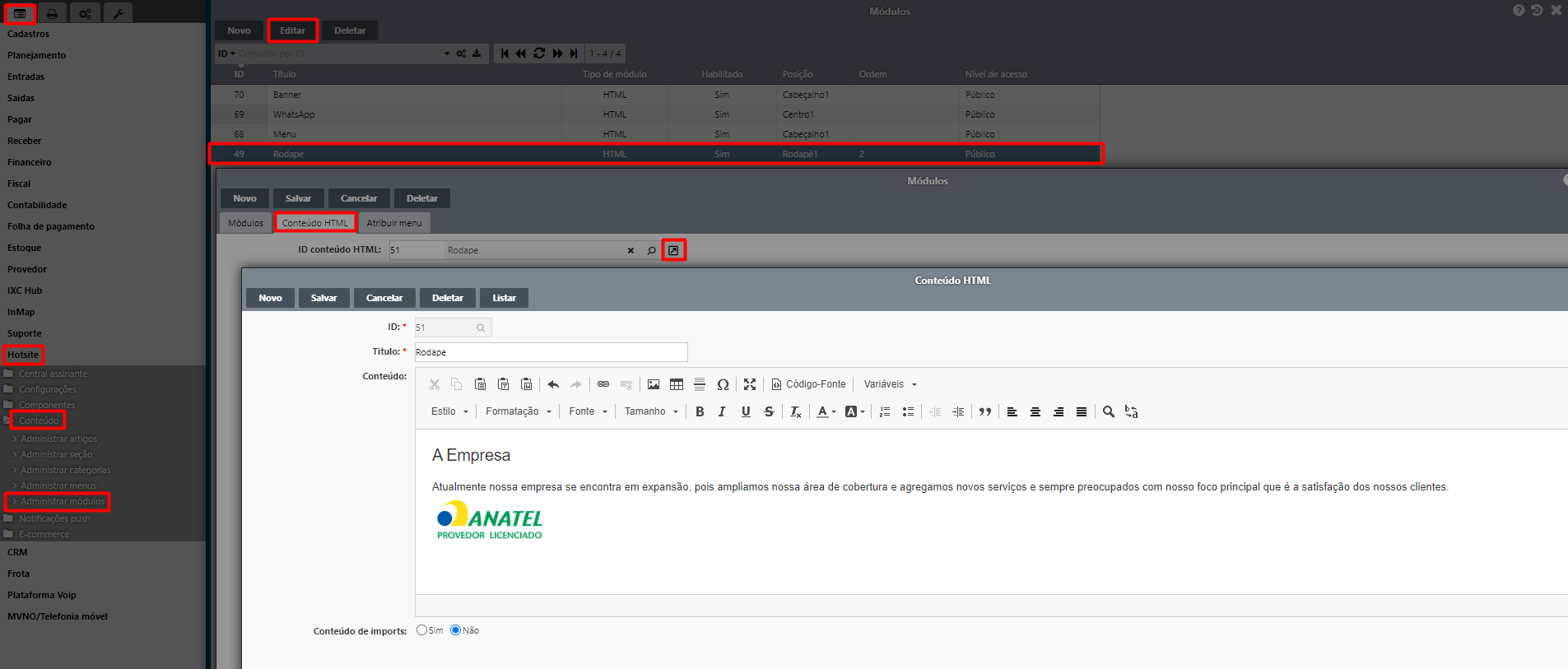Insert numbered list
The image size is (1568, 669).
(885, 411)
